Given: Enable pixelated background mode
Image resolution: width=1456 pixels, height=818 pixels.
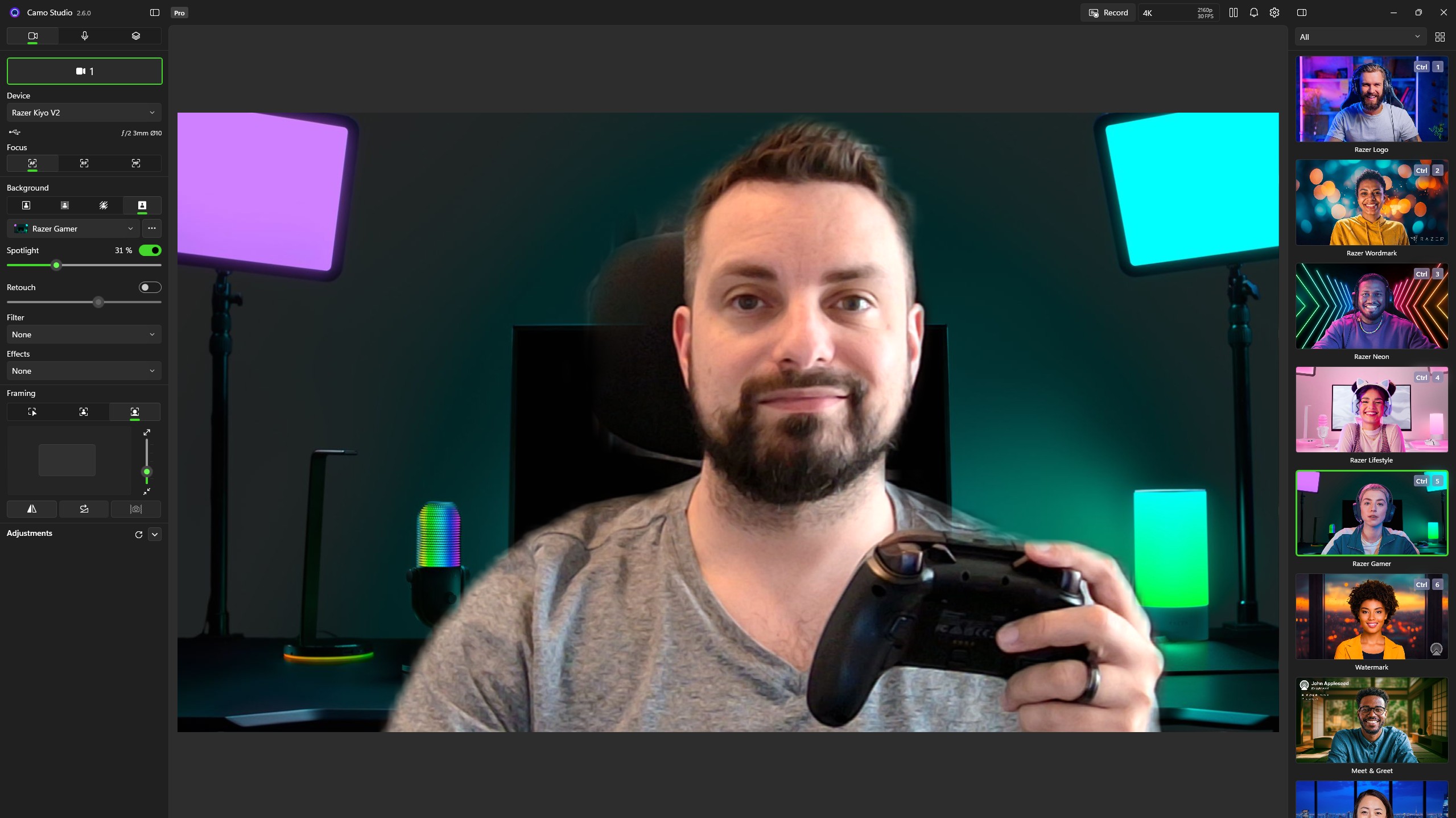Looking at the screenshot, I should point(64,205).
